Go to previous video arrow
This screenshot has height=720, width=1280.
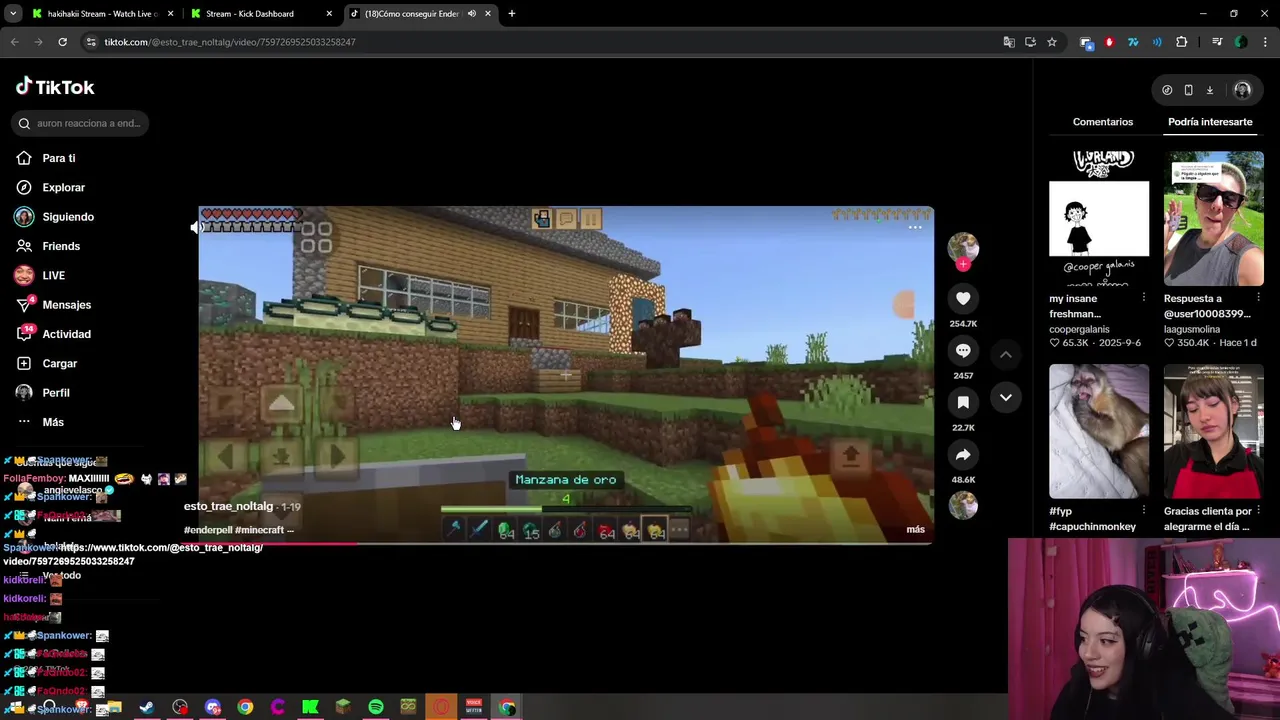click(1006, 354)
